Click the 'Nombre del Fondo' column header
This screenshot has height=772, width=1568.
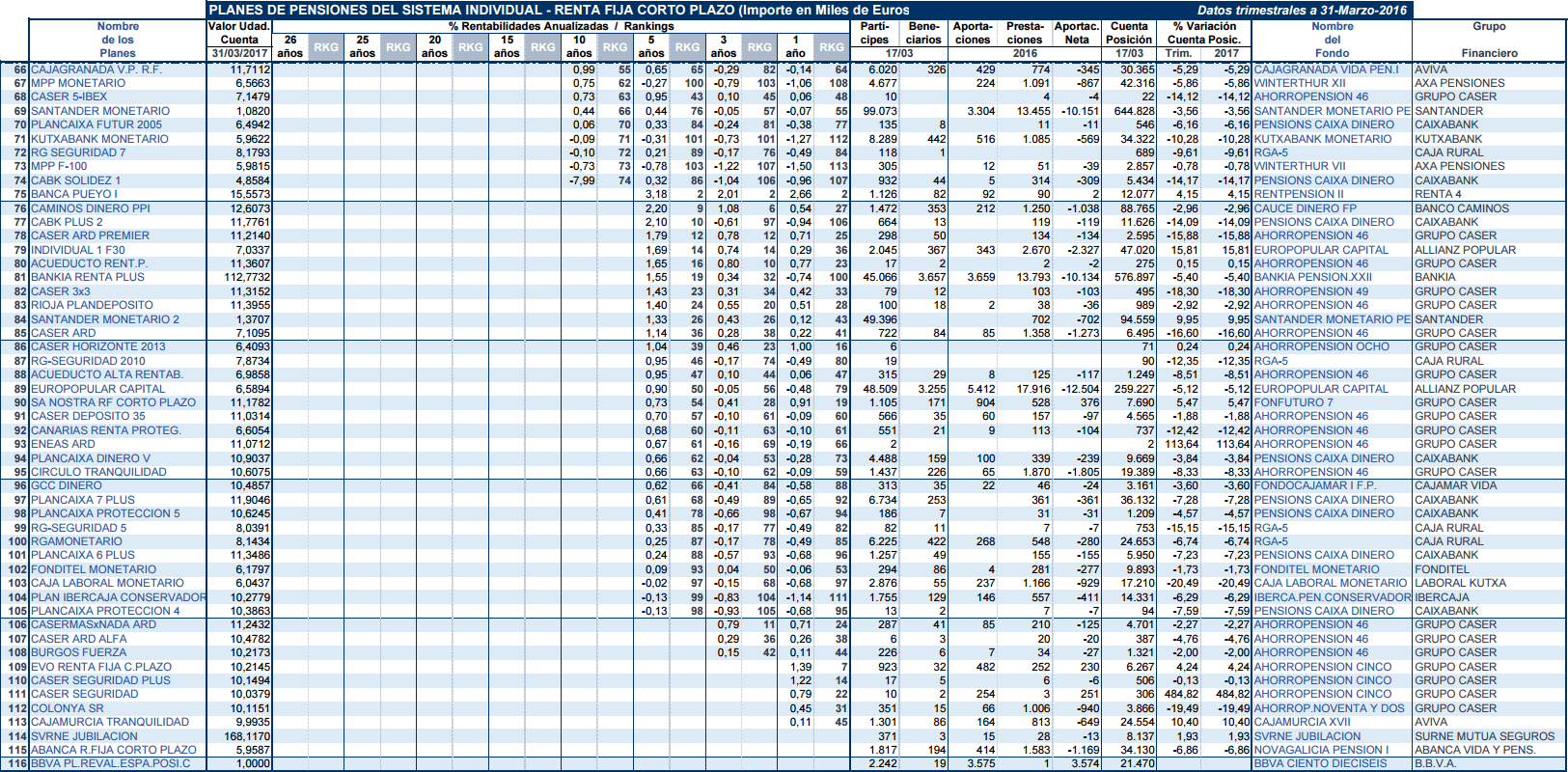coord(1332,40)
